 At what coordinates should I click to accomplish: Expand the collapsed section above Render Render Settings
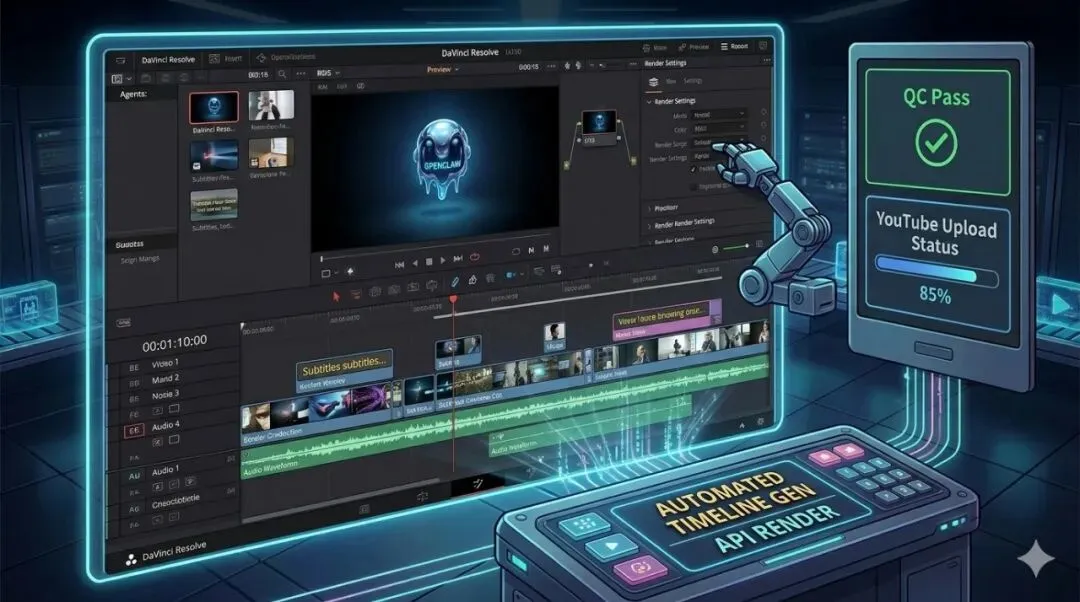click(662, 208)
